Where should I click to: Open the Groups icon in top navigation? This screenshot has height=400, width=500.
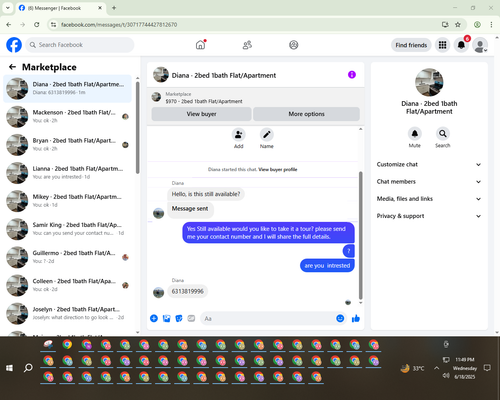(294, 45)
